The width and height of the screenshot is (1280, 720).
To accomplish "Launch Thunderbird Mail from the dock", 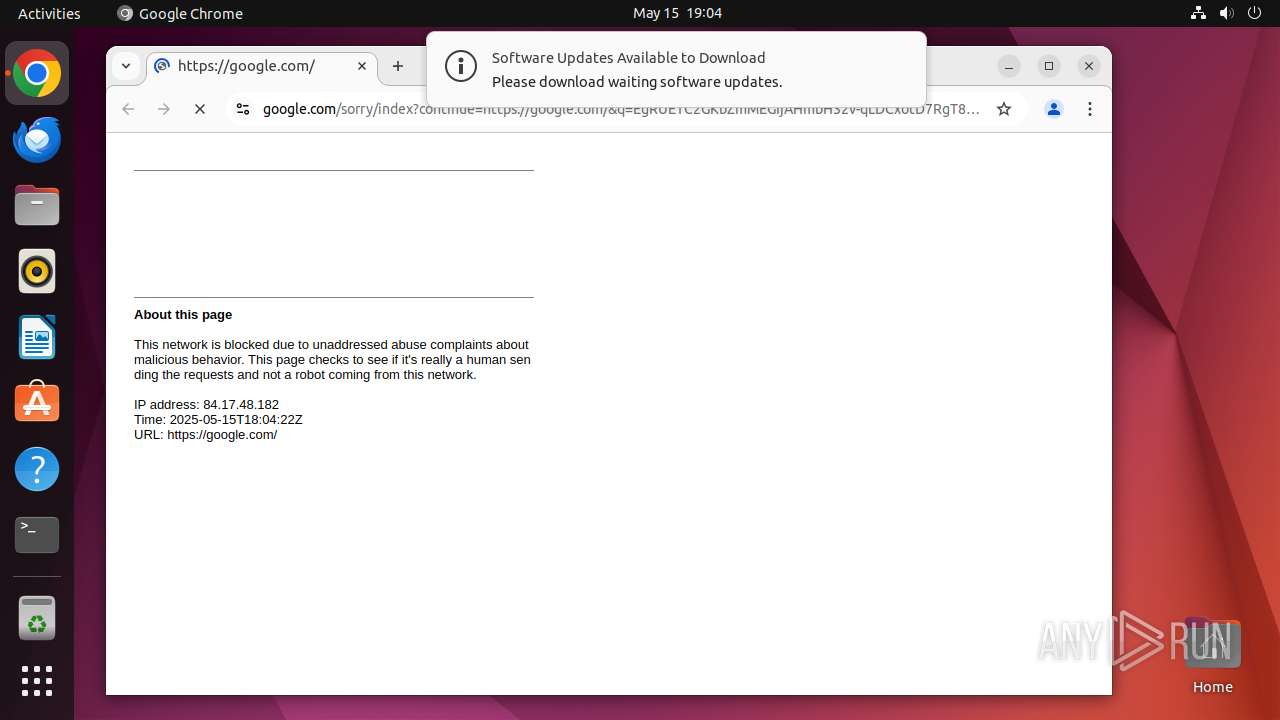I will 37,140.
